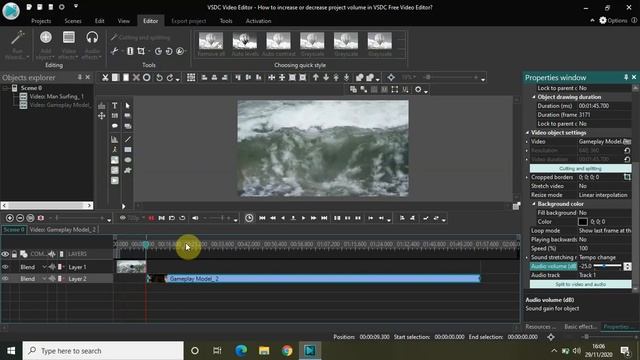The image size is (640, 360).
Task: Select the Gameplay Model_2 clip on timeline
Action: 313,279
